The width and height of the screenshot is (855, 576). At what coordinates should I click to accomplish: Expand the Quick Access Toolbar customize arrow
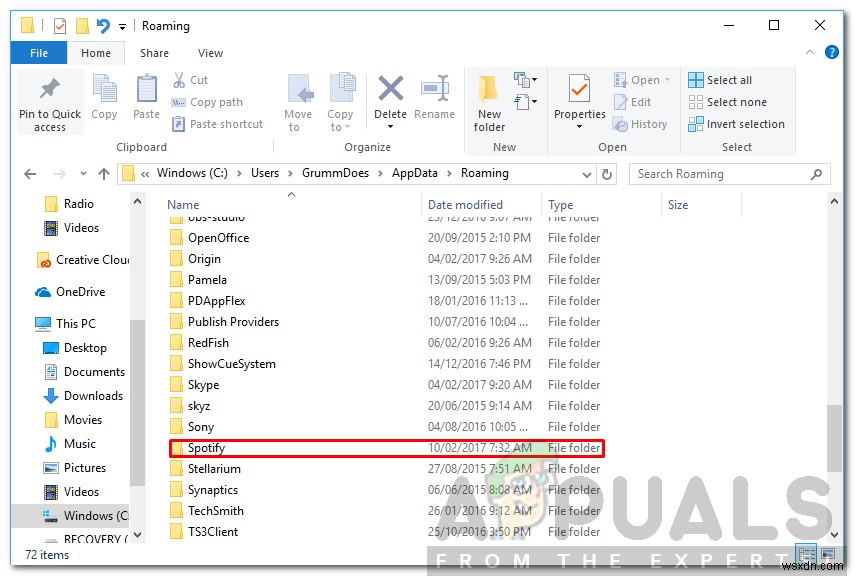pos(121,25)
